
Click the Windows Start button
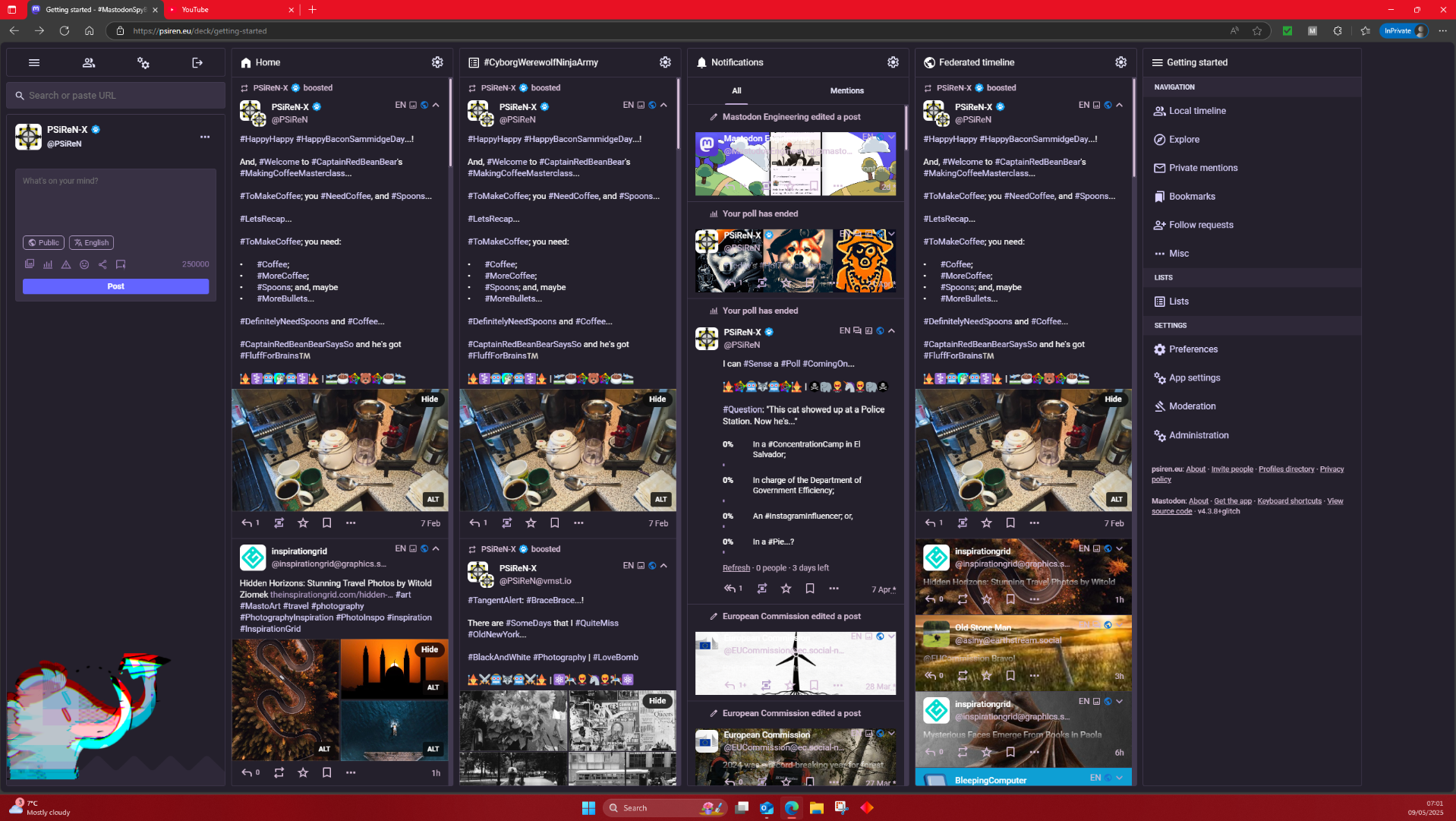[588, 808]
